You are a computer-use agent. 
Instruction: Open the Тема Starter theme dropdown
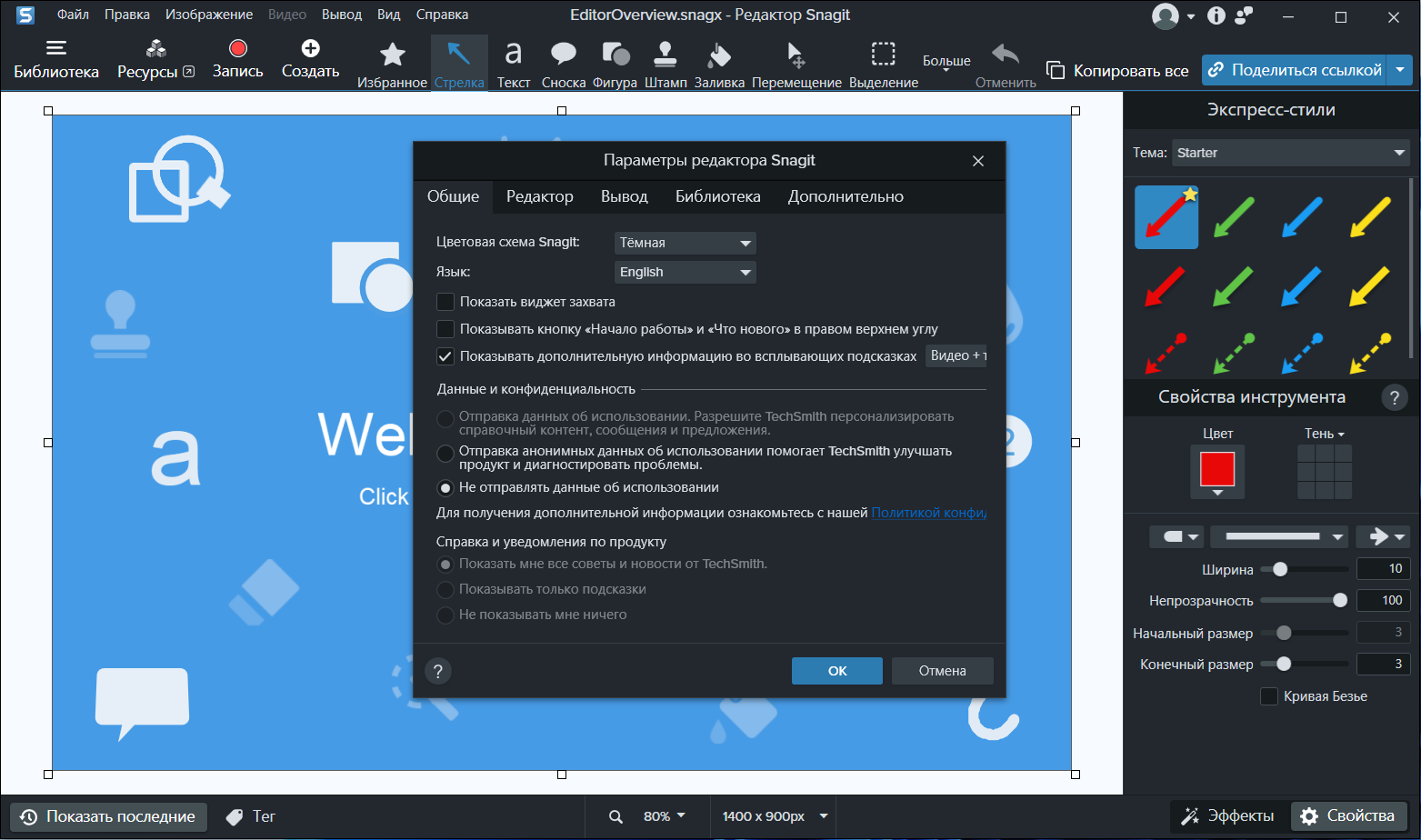pos(1291,153)
